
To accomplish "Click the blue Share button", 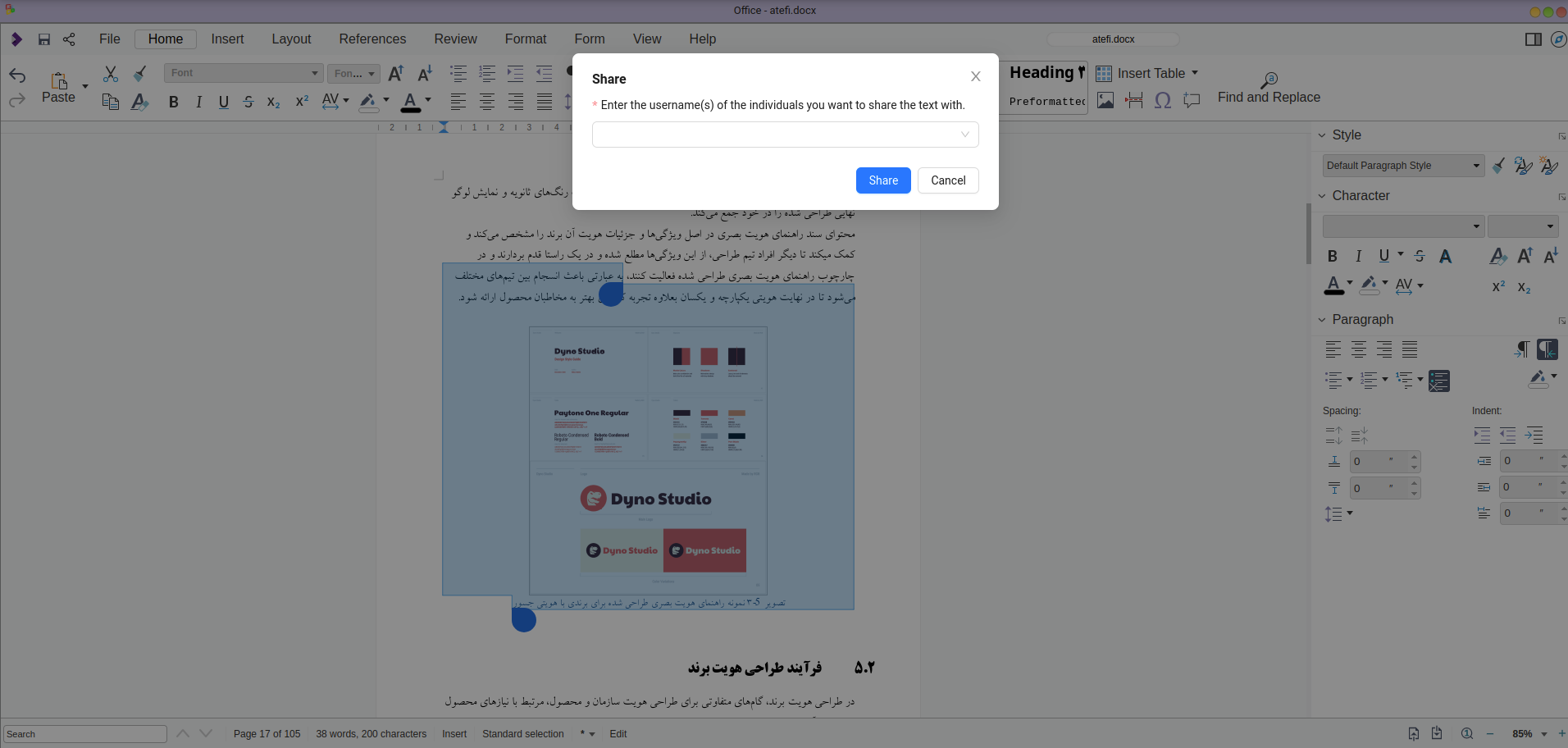I will coord(883,180).
